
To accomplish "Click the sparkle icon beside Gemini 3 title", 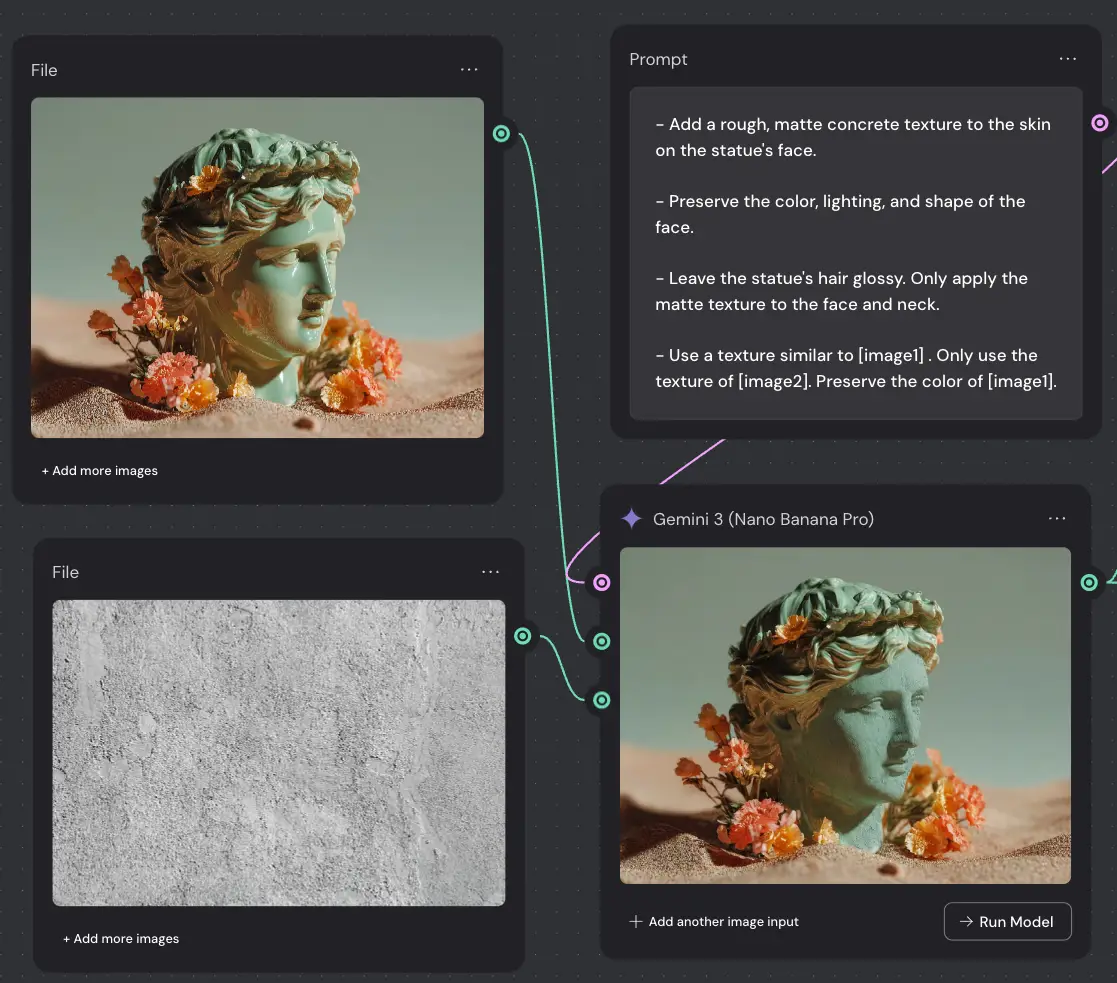I will pos(631,519).
